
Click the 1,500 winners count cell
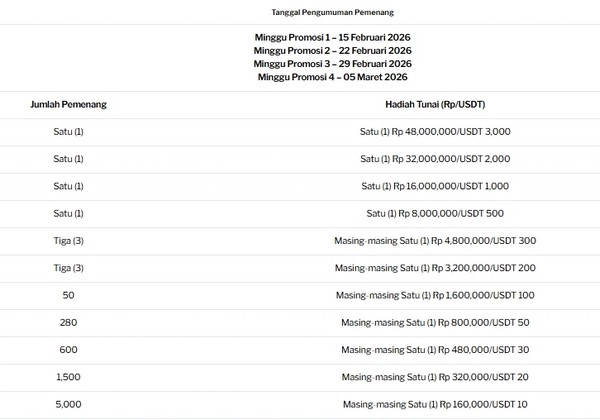pos(68,377)
